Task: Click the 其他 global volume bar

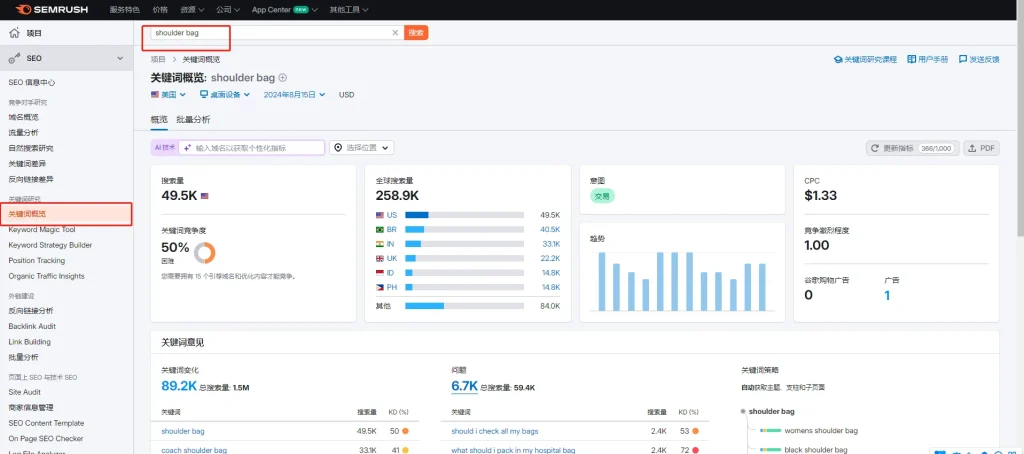Action: point(464,306)
